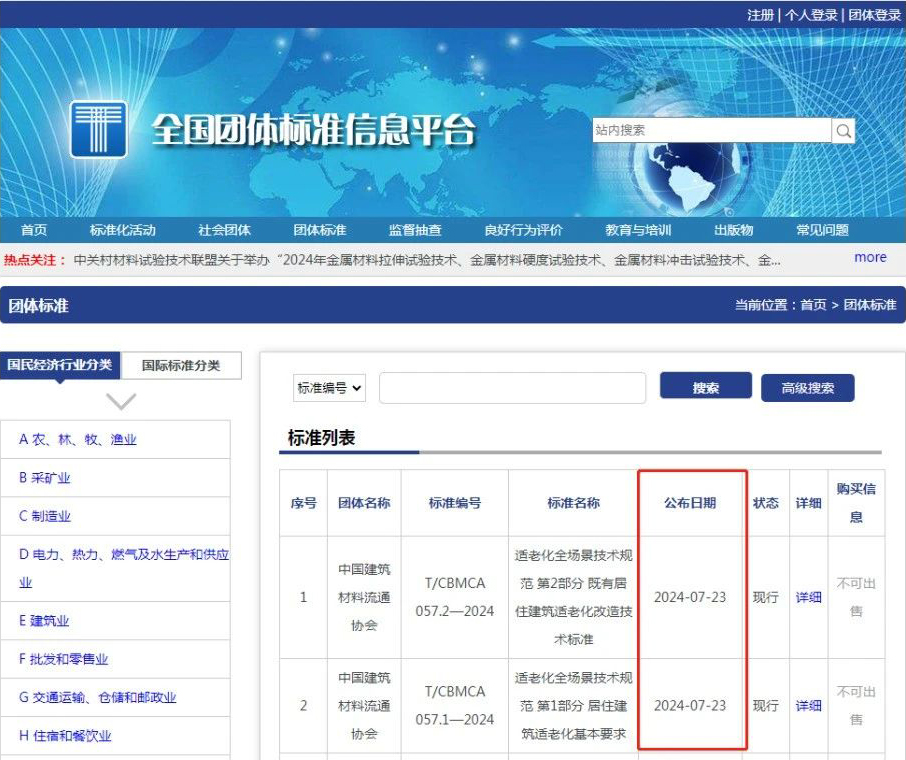
Task: Click 中国建筑材料流通协会 in row 1
Action: (364, 597)
